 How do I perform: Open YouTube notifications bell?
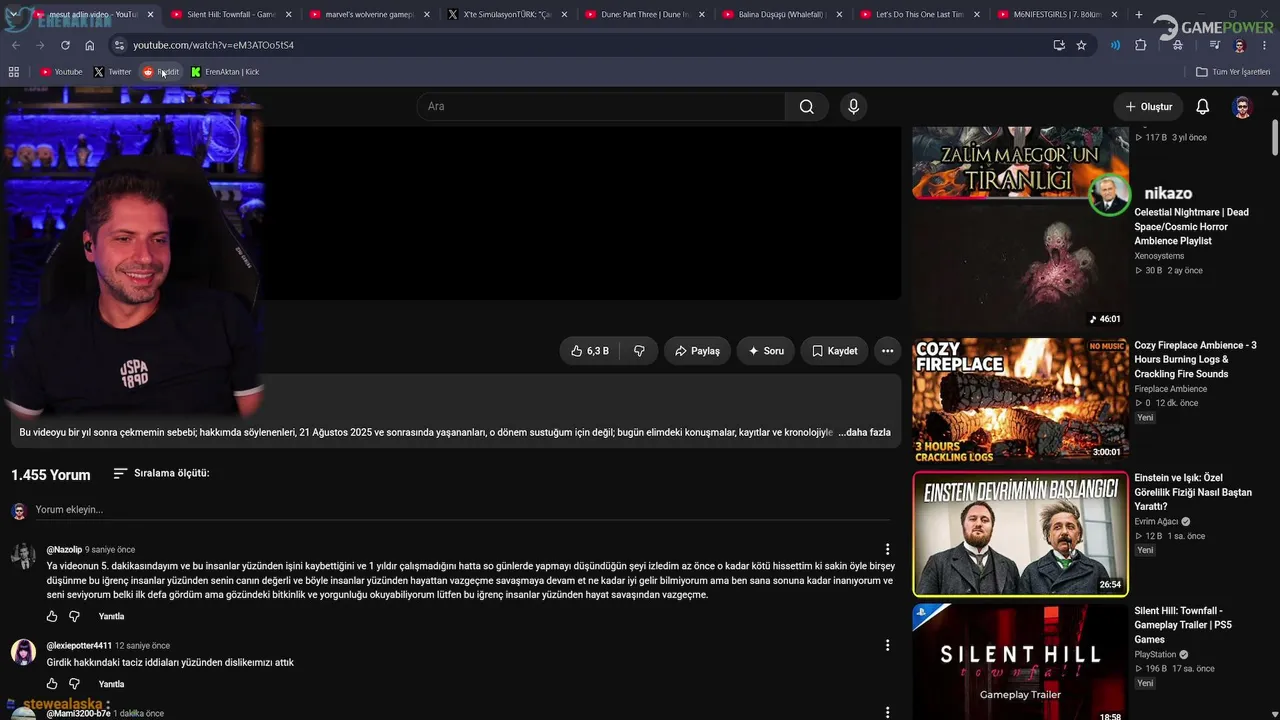(1203, 107)
